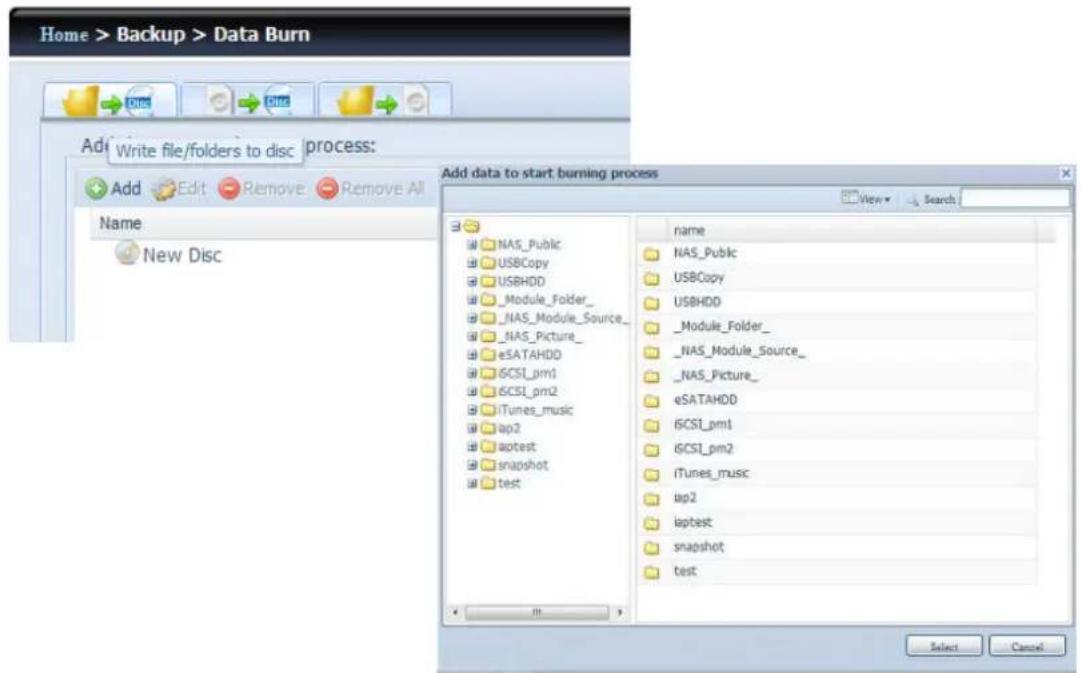1081x673 pixels.
Task: Open the View dropdown menu
Action: pyautogui.click(x=865, y=199)
